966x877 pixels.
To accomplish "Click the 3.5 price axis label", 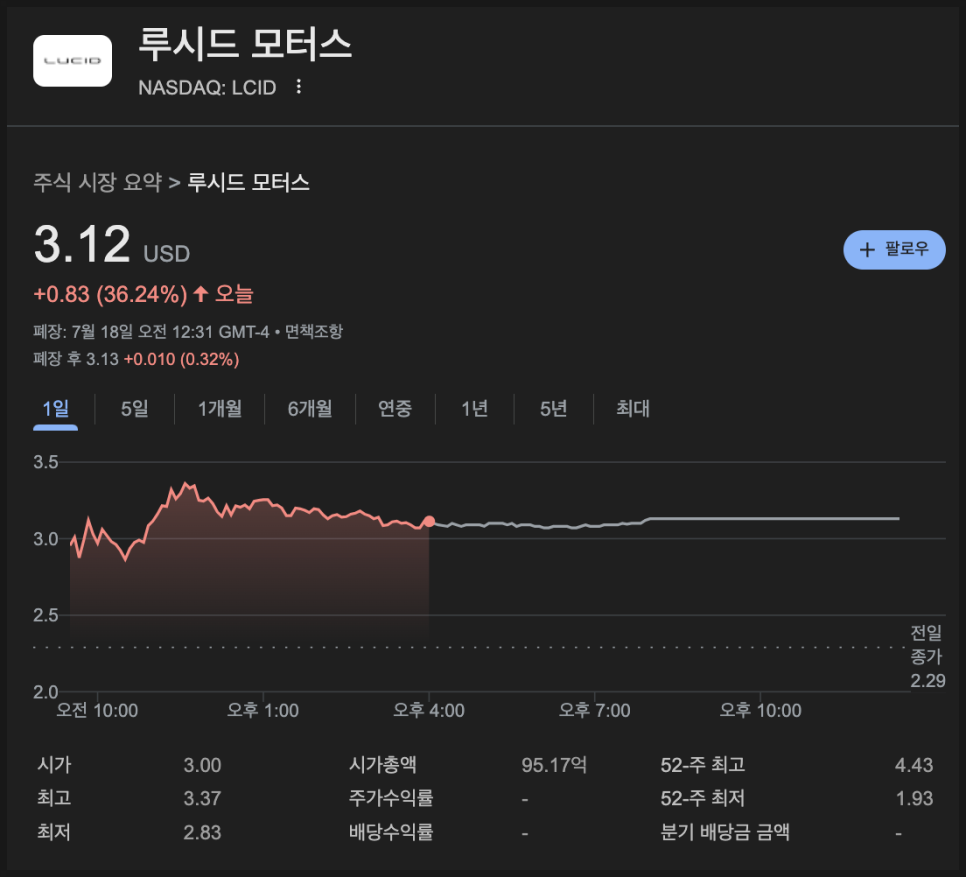I will pyautogui.click(x=46, y=463).
